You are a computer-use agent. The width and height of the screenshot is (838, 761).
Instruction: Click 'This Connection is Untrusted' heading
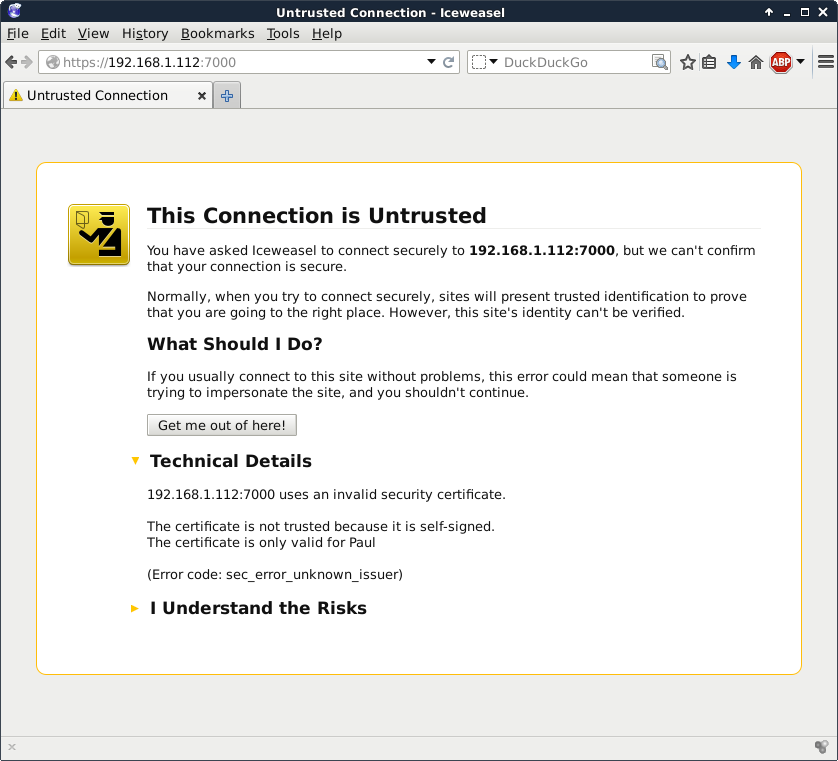tap(316, 215)
